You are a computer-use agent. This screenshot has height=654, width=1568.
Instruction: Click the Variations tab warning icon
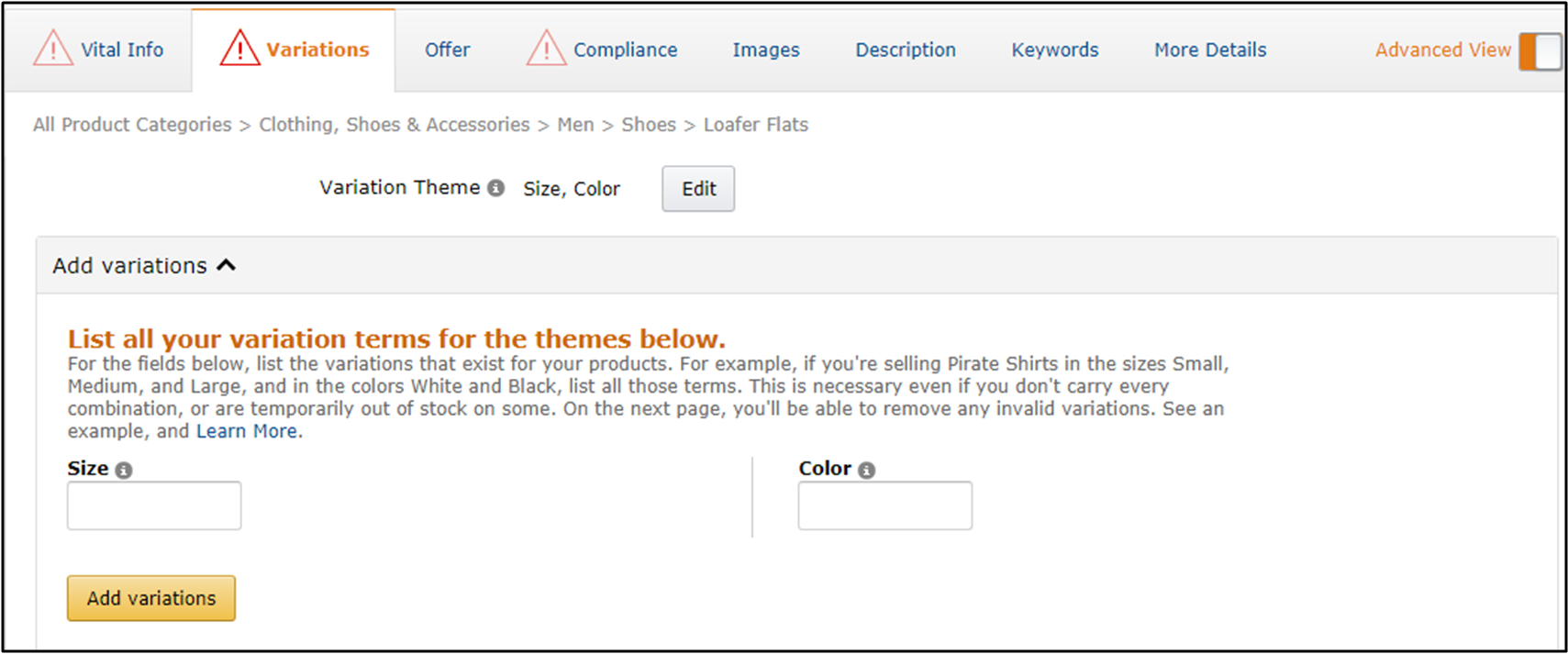coord(239,49)
